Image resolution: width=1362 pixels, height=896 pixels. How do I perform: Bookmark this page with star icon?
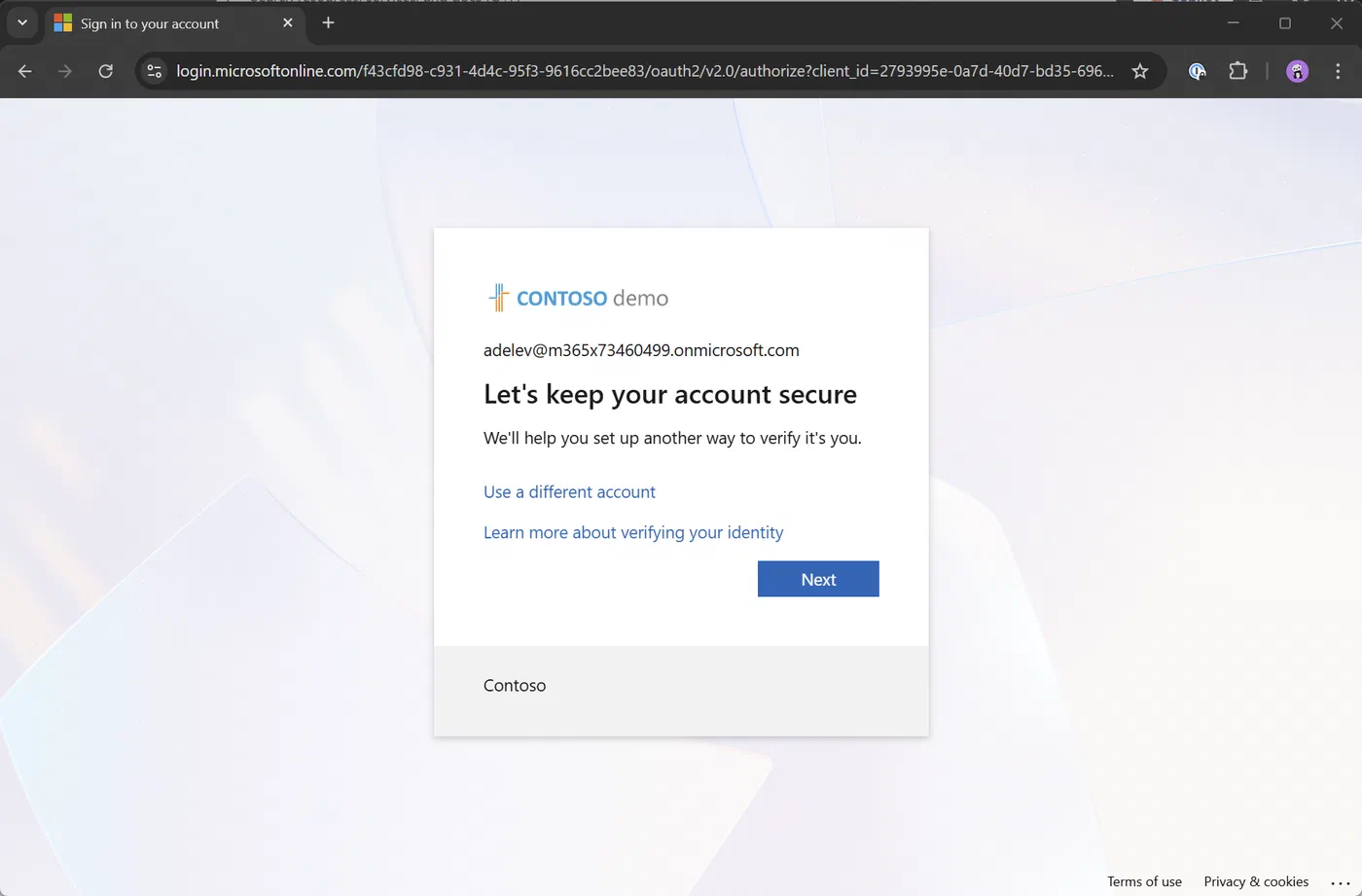[1140, 71]
